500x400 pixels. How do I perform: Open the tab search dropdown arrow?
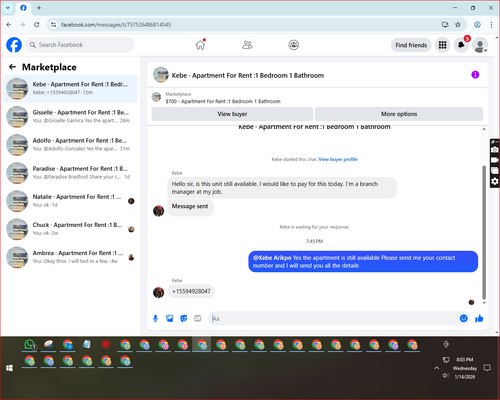8,8
